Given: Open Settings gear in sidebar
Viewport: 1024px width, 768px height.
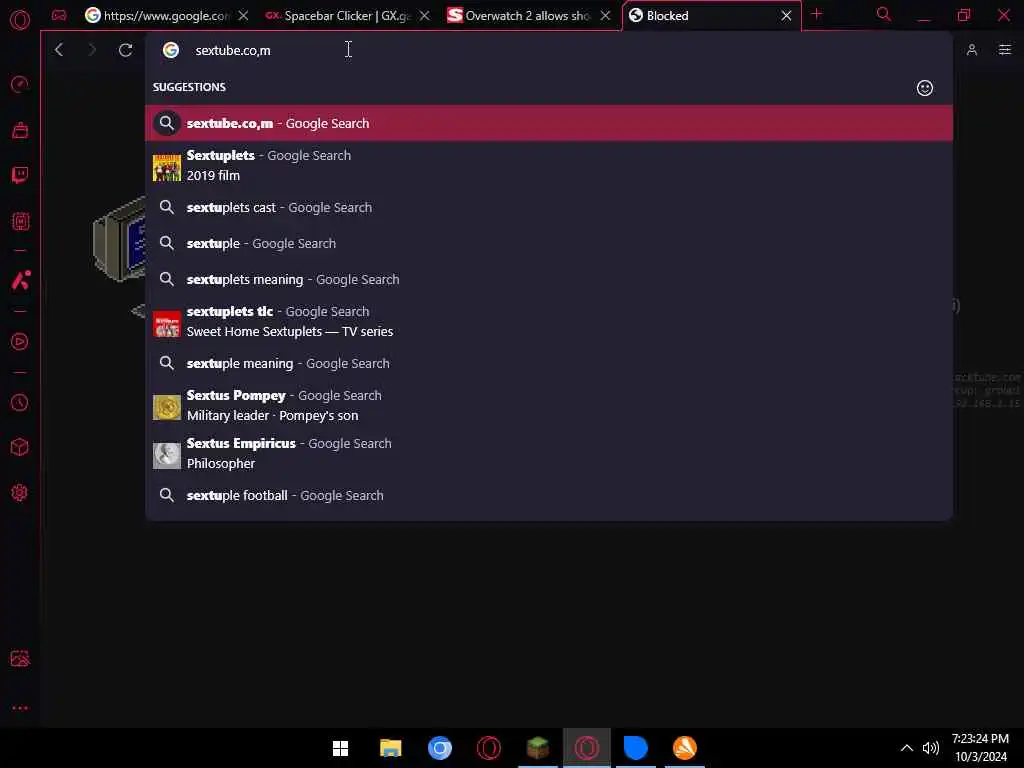Looking at the screenshot, I should click(20, 492).
